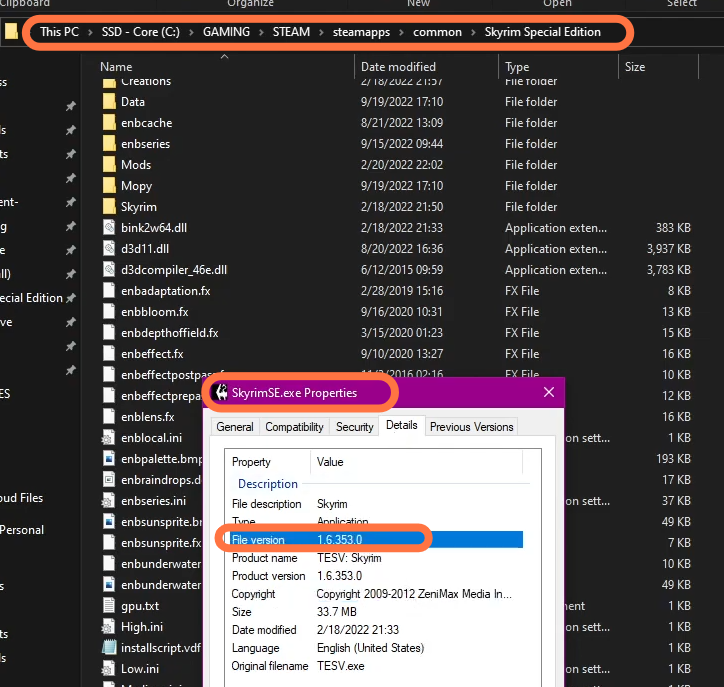
Task: Click the enbdepthoffield.fx file icon
Action: click(x=109, y=333)
